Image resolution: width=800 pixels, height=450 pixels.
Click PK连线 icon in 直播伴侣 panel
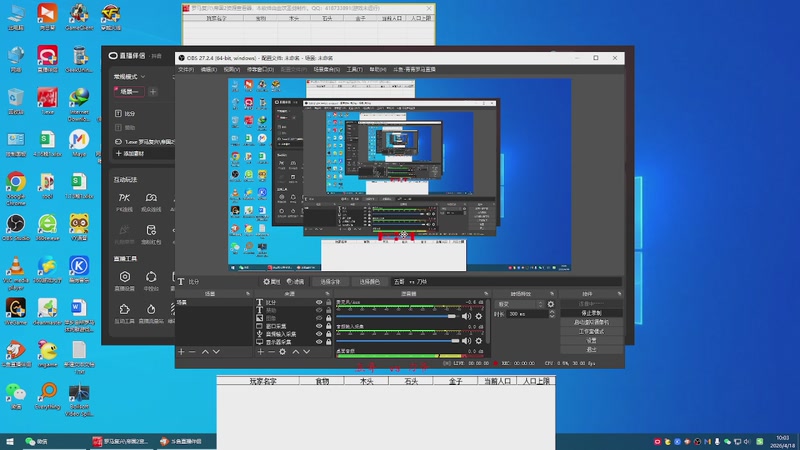tap(124, 202)
